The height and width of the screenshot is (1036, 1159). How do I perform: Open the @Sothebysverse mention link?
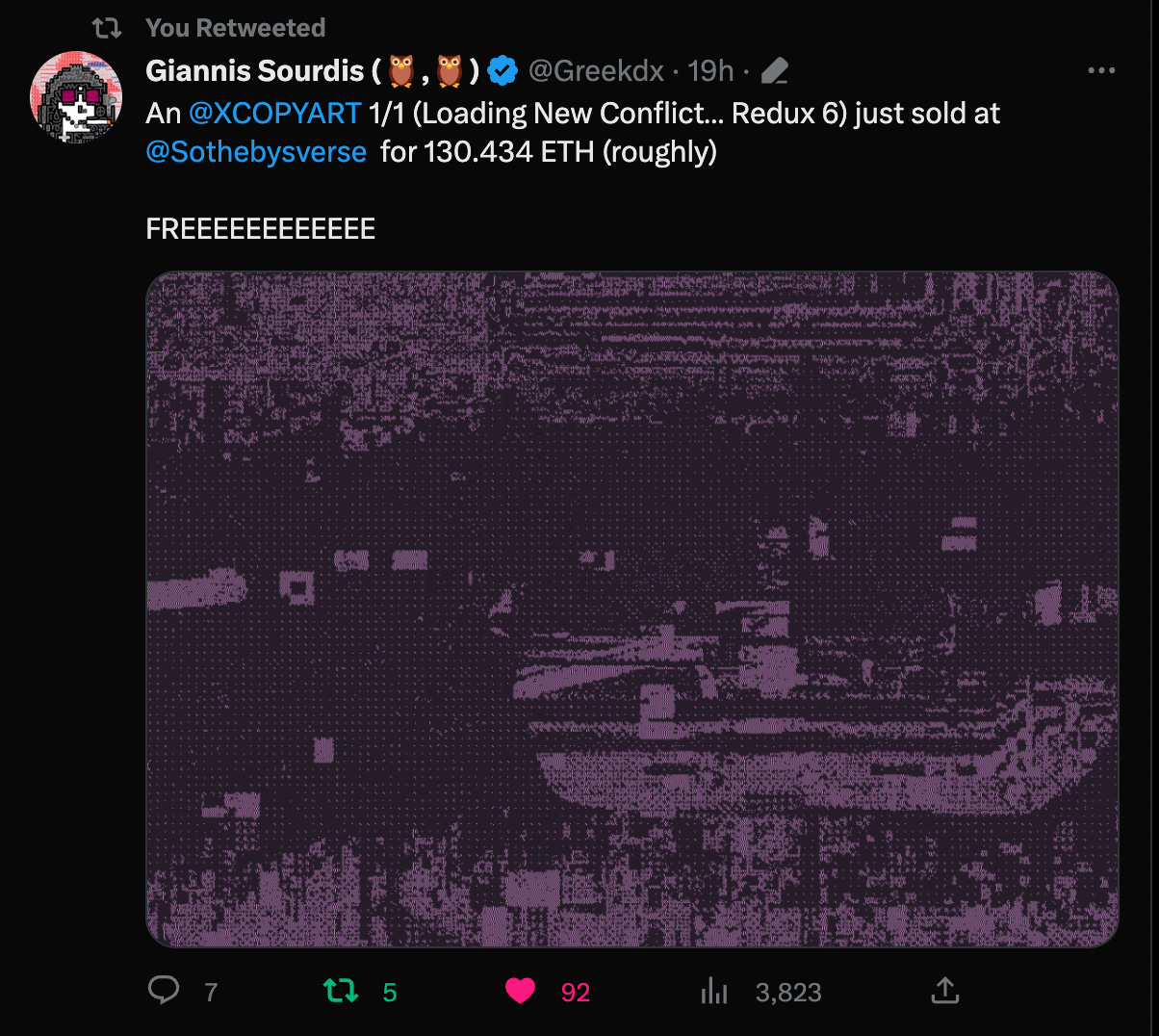pos(256,152)
